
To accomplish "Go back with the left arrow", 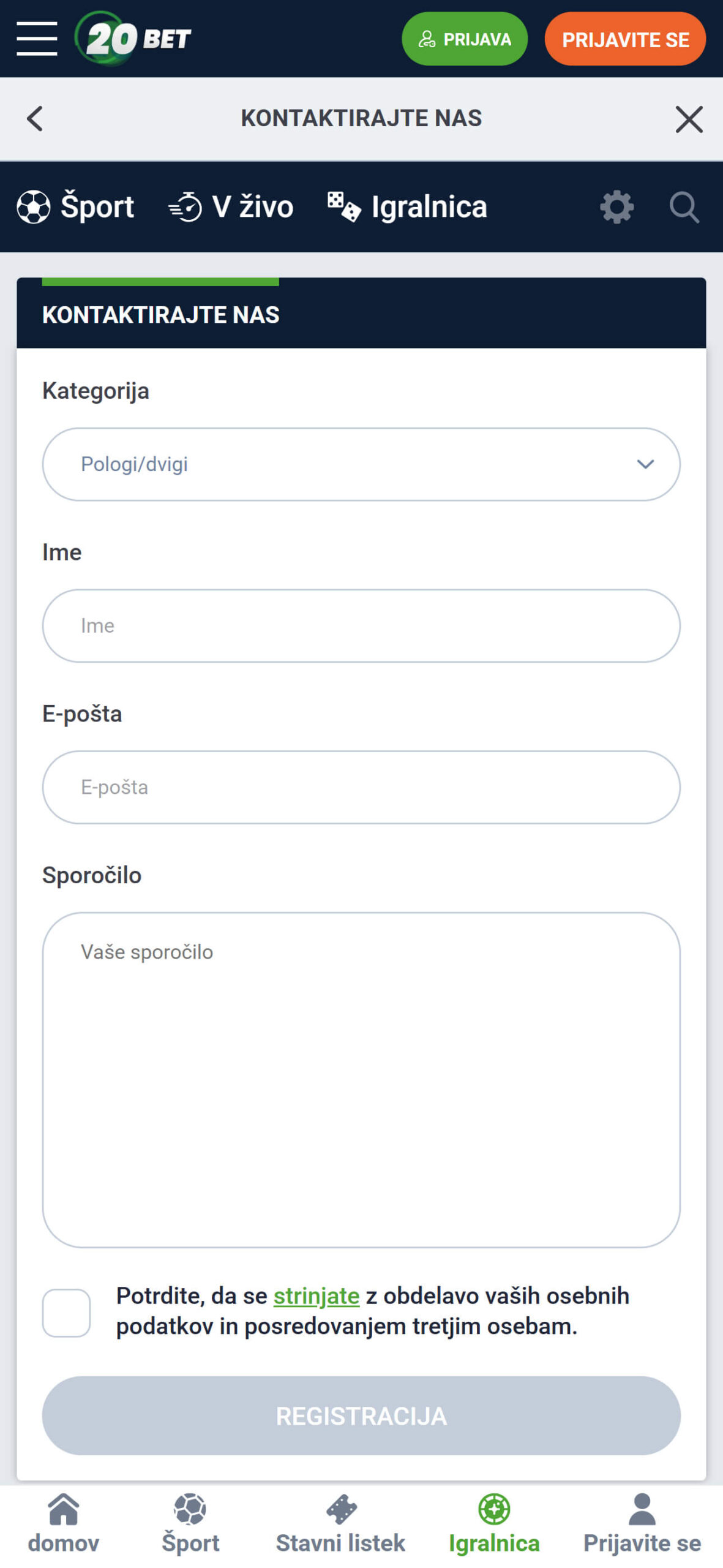I will coord(35,118).
